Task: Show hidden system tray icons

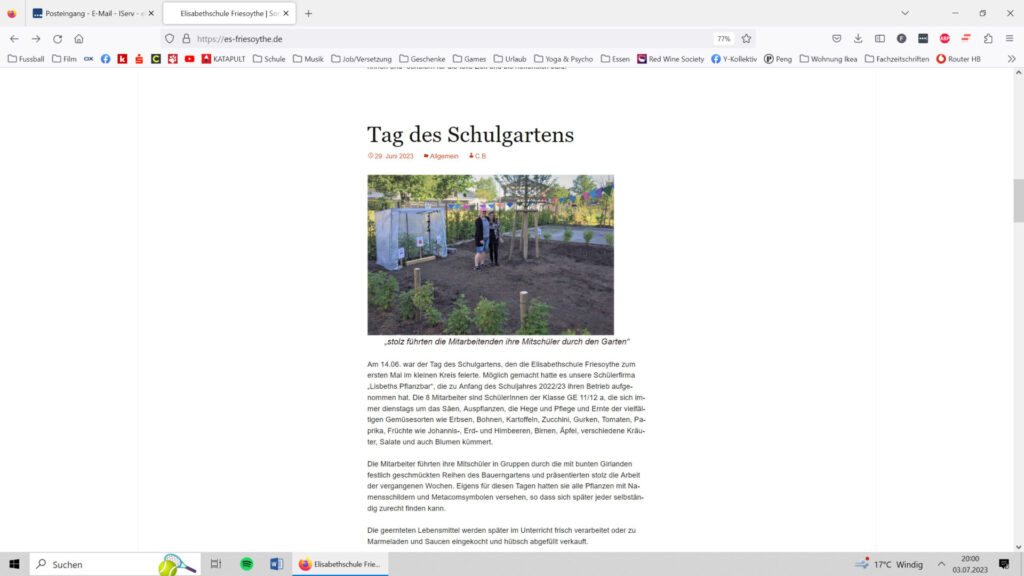Action: pos(941,564)
